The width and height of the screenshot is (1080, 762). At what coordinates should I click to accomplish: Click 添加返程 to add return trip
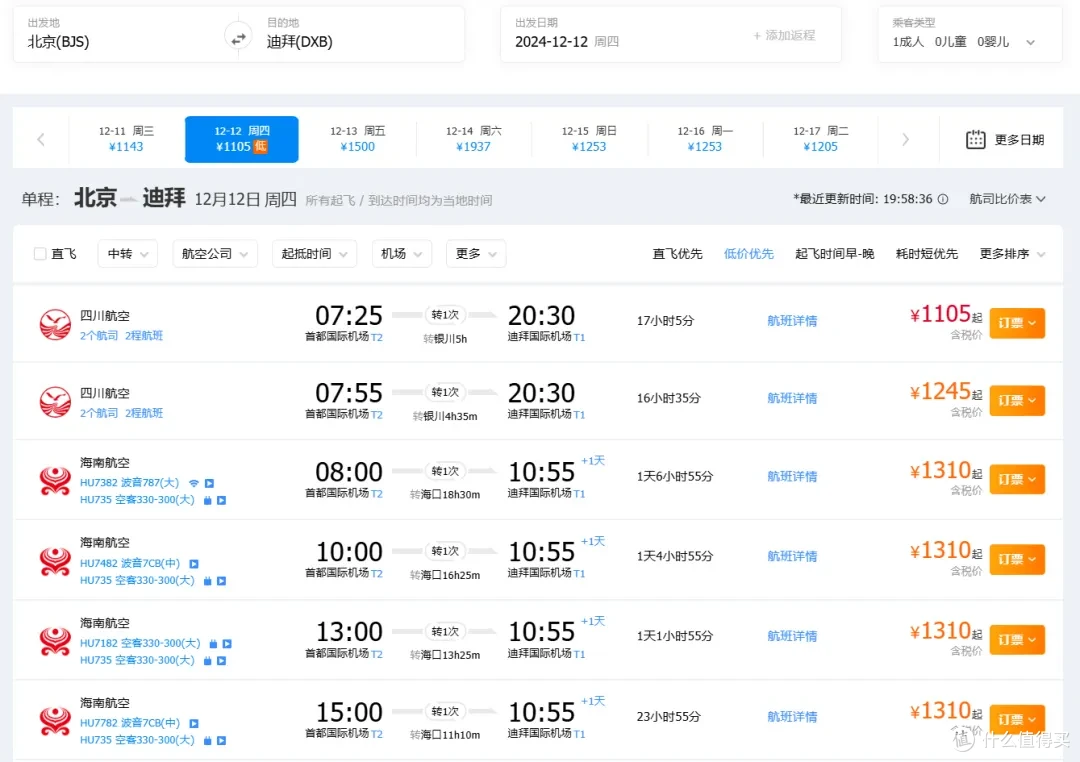click(784, 35)
